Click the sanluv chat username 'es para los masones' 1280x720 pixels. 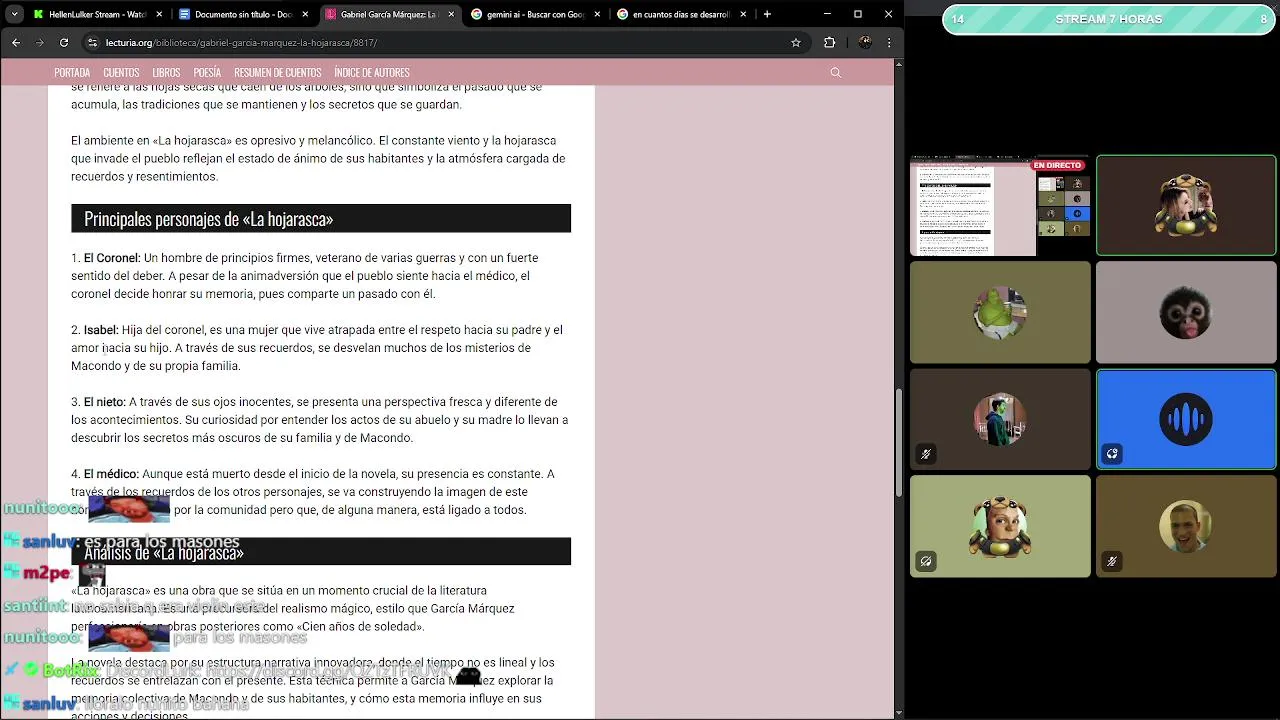click(x=49, y=542)
